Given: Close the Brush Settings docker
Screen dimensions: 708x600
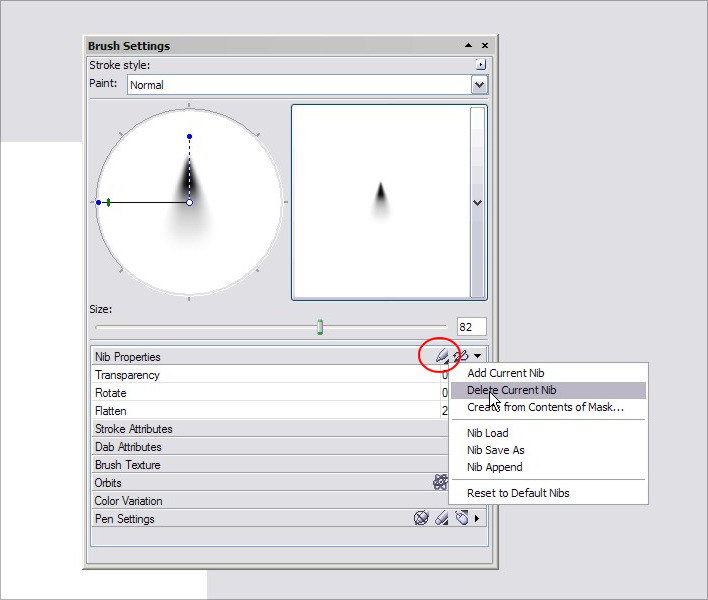Looking at the screenshot, I should click(485, 45).
